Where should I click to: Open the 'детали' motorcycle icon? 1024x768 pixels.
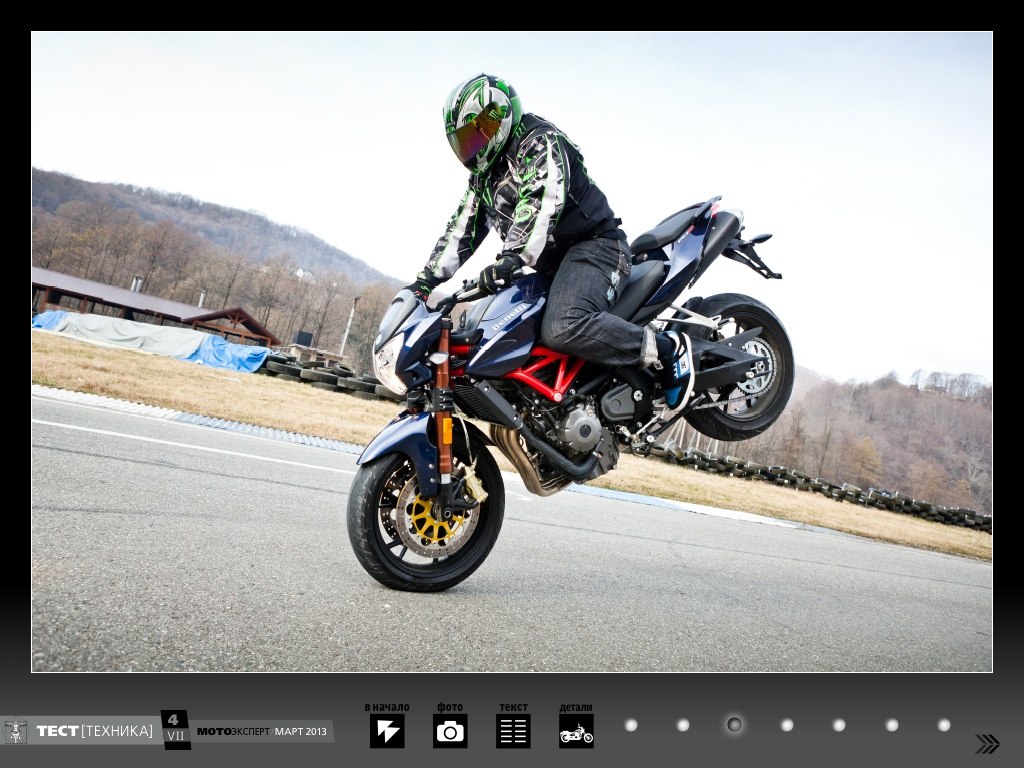tap(576, 732)
